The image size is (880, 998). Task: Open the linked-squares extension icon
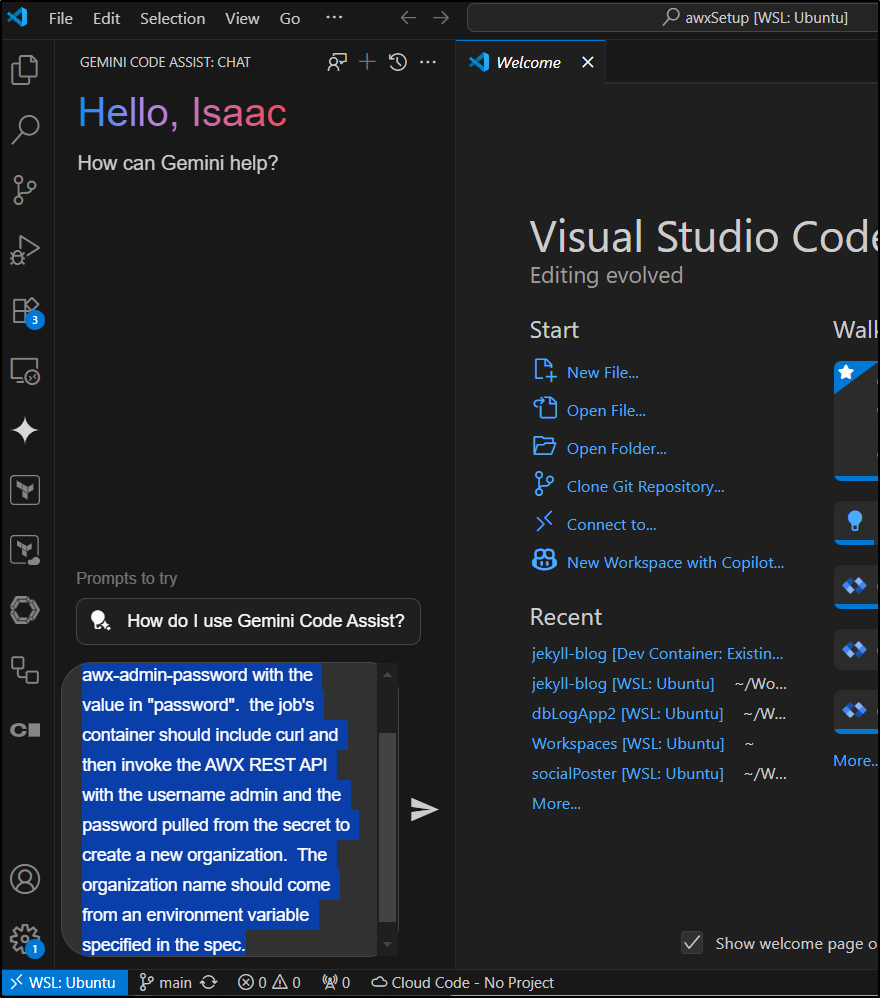tap(25, 670)
